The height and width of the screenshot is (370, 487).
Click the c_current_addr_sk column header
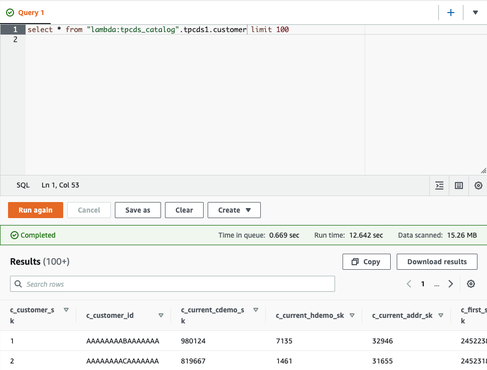pos(402,315)
